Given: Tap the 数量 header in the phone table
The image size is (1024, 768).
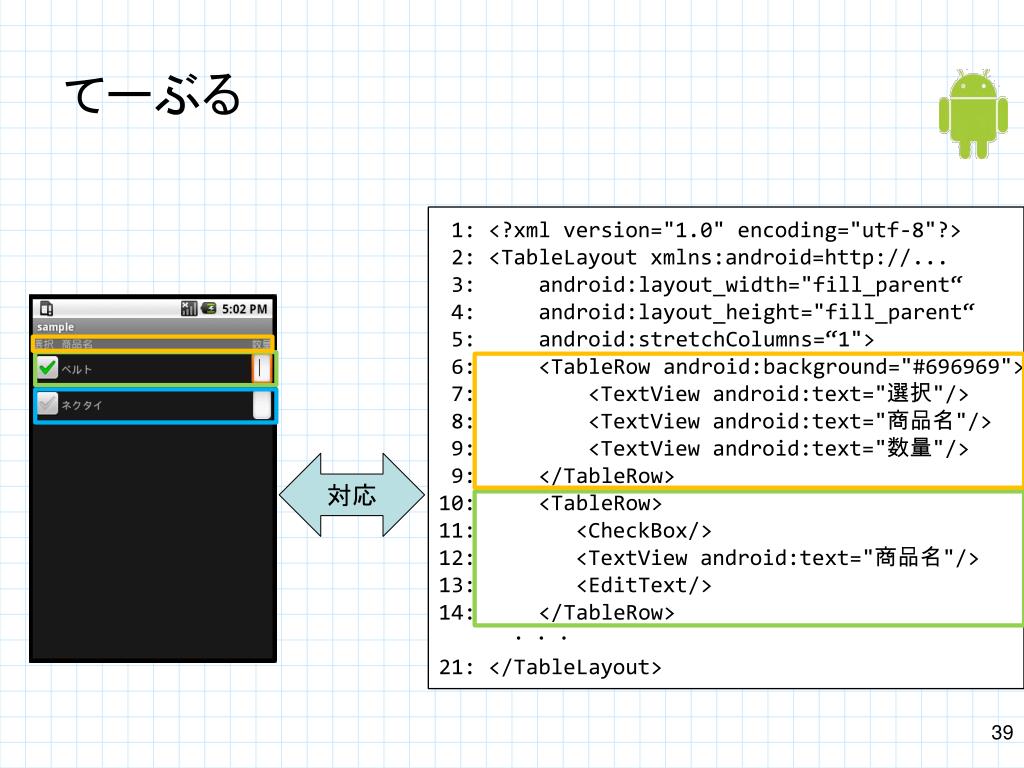Looking at the screenshot, I should 261,344.
